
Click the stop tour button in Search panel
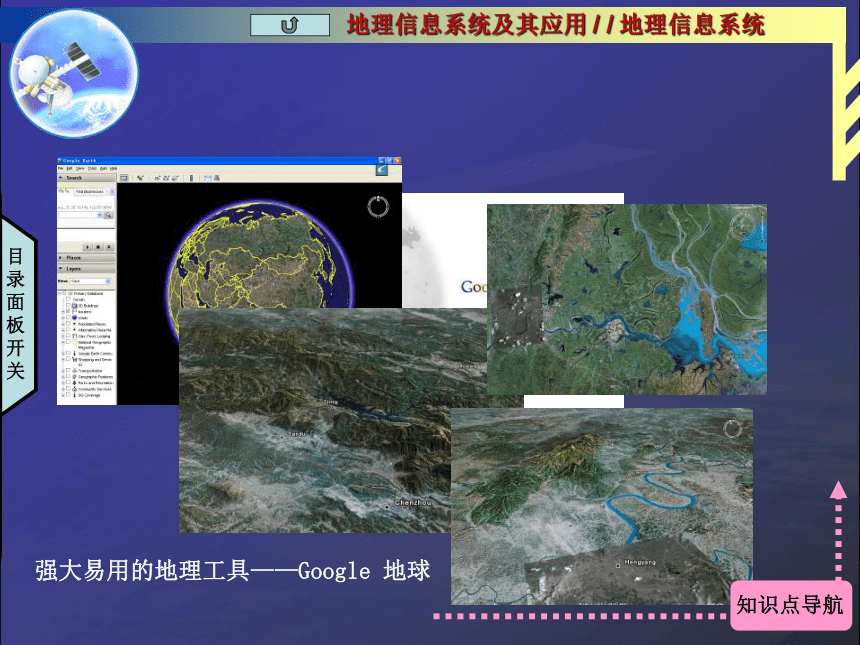(x=98, y=247)
